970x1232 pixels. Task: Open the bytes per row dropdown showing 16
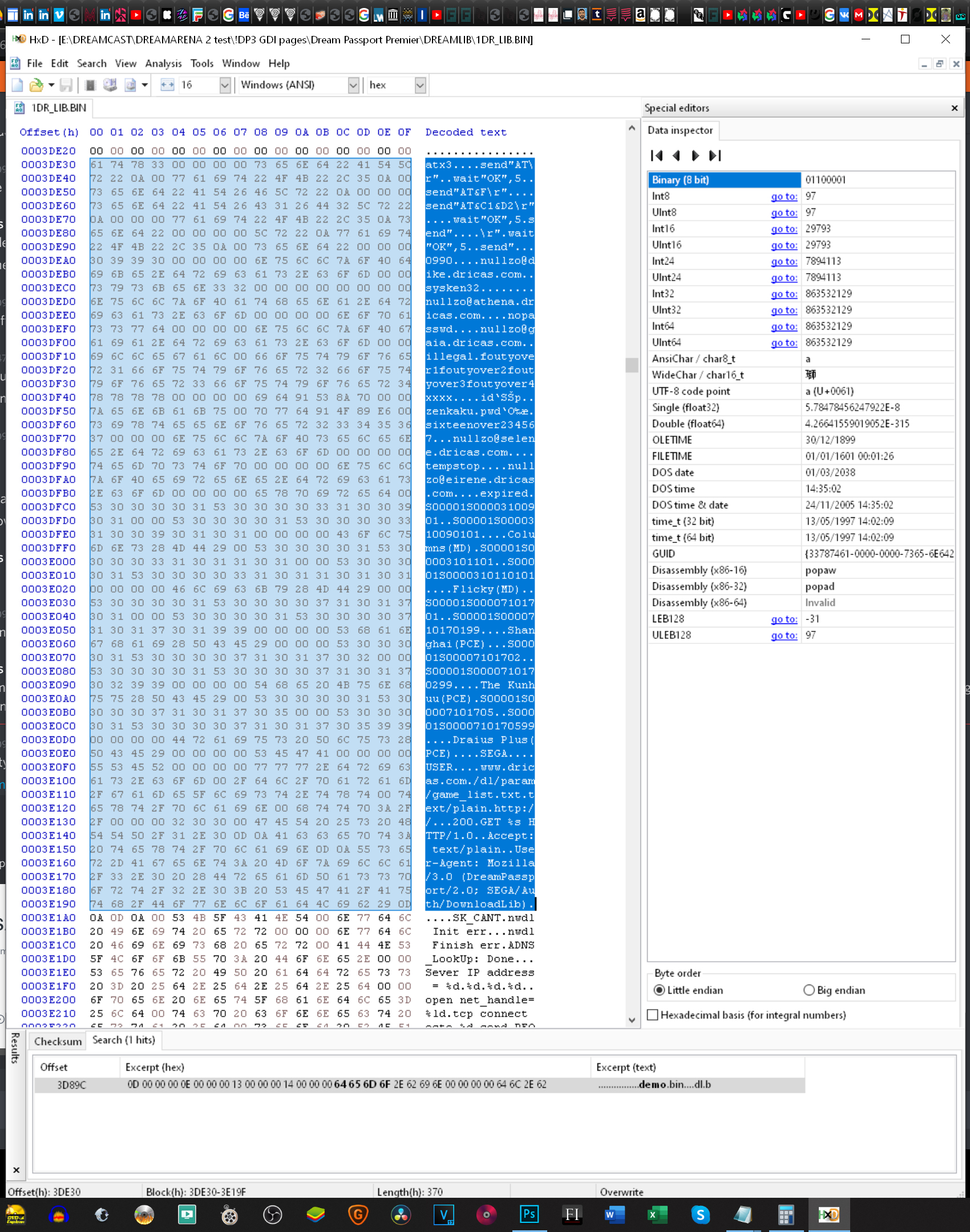click(225, 85)
